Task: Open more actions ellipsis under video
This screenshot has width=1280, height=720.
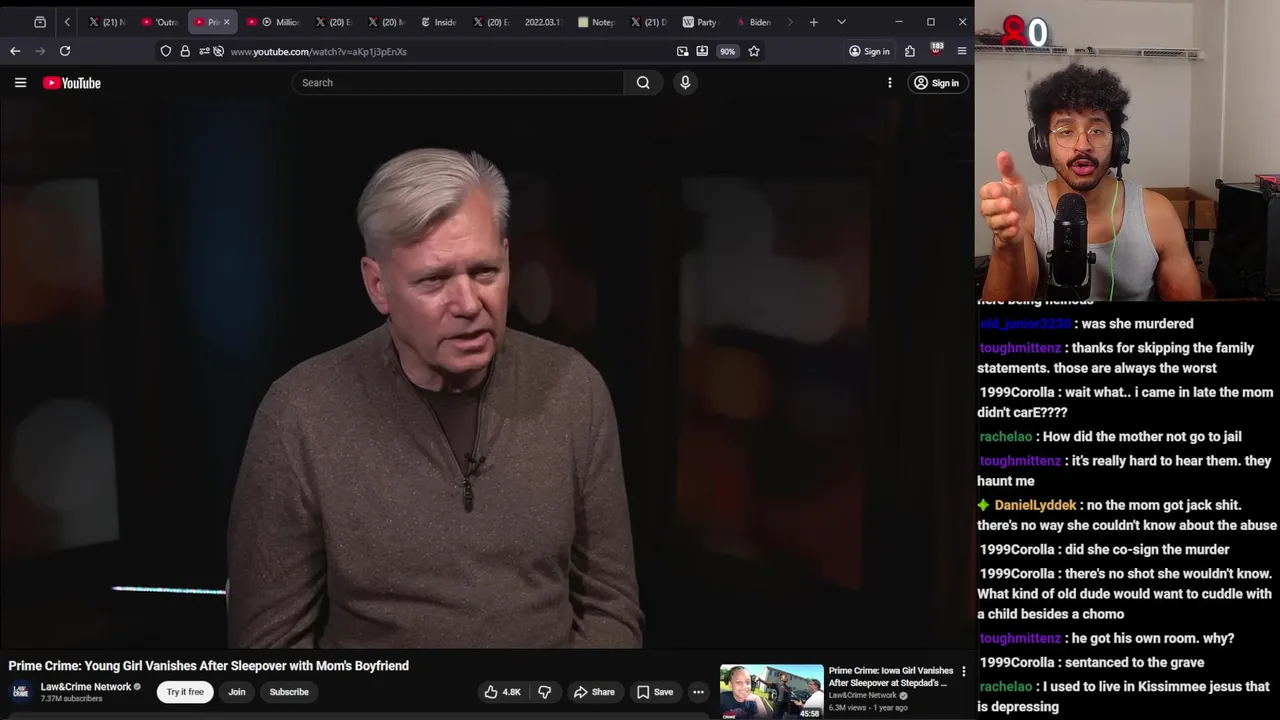Action: pos(699,692)
